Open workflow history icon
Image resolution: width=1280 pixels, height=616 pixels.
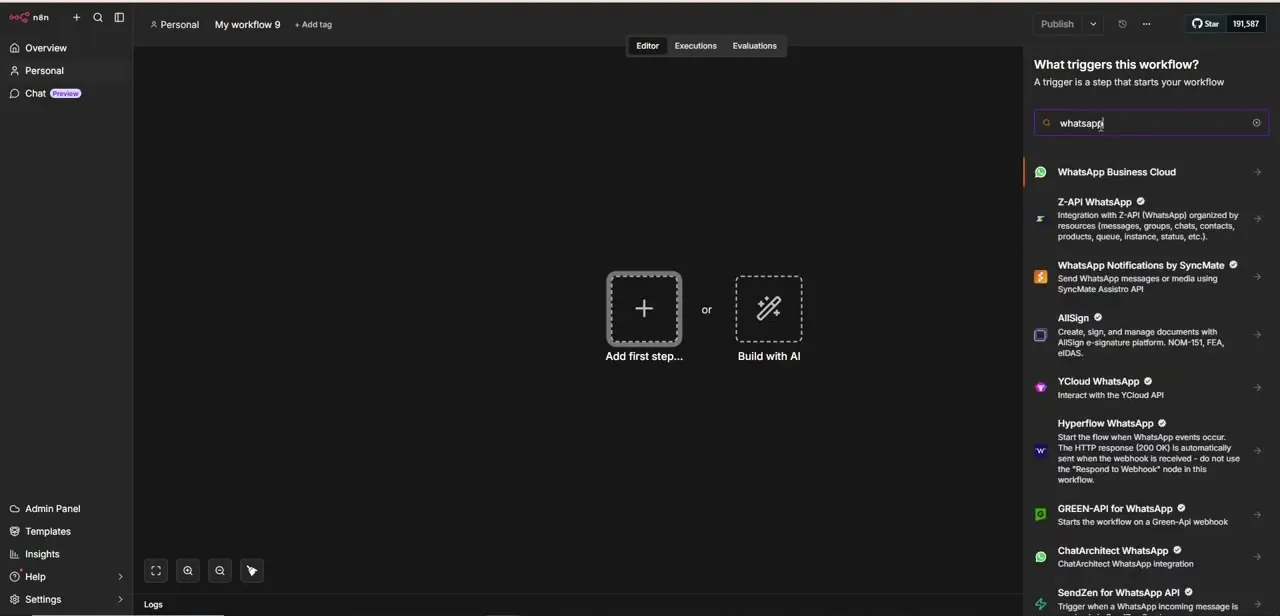tap(1122, 24)
